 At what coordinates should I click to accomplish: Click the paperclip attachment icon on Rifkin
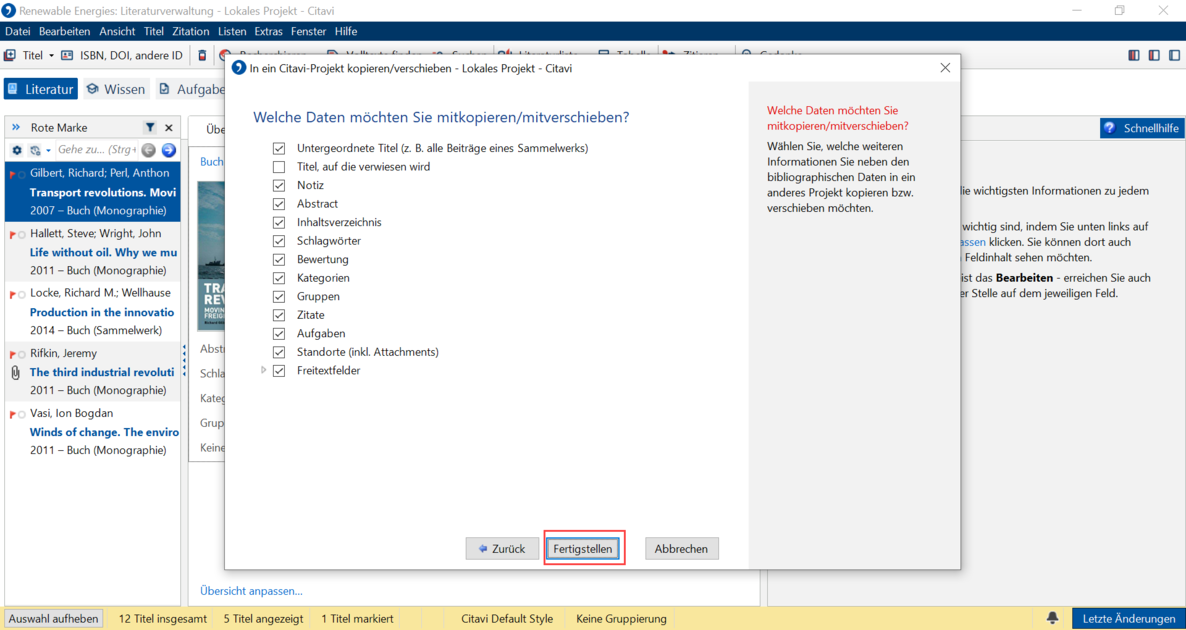pyautogui.click(x=14, y=372)
